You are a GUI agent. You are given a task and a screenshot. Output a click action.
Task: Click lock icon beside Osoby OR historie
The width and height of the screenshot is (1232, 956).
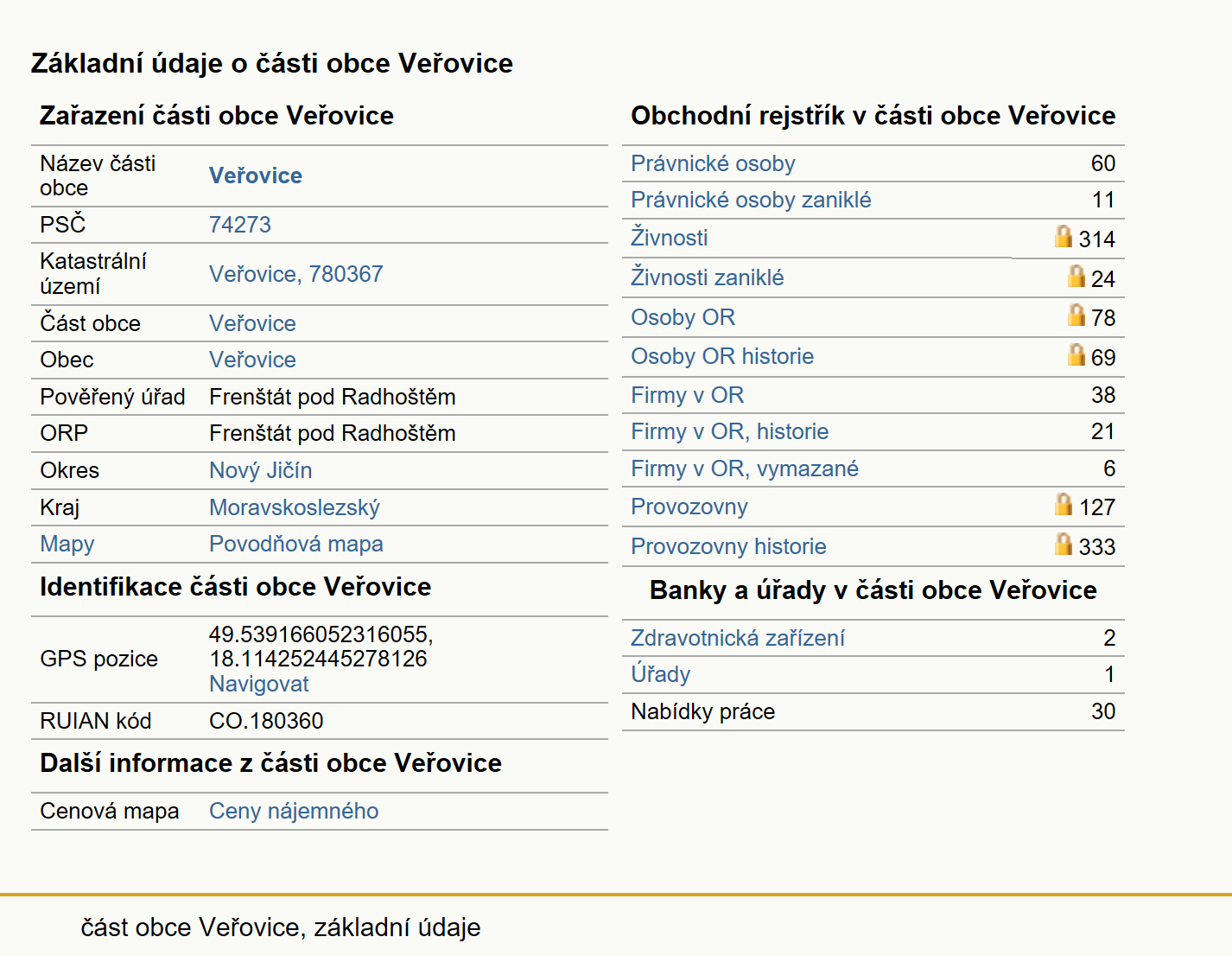pos(1076,354)
